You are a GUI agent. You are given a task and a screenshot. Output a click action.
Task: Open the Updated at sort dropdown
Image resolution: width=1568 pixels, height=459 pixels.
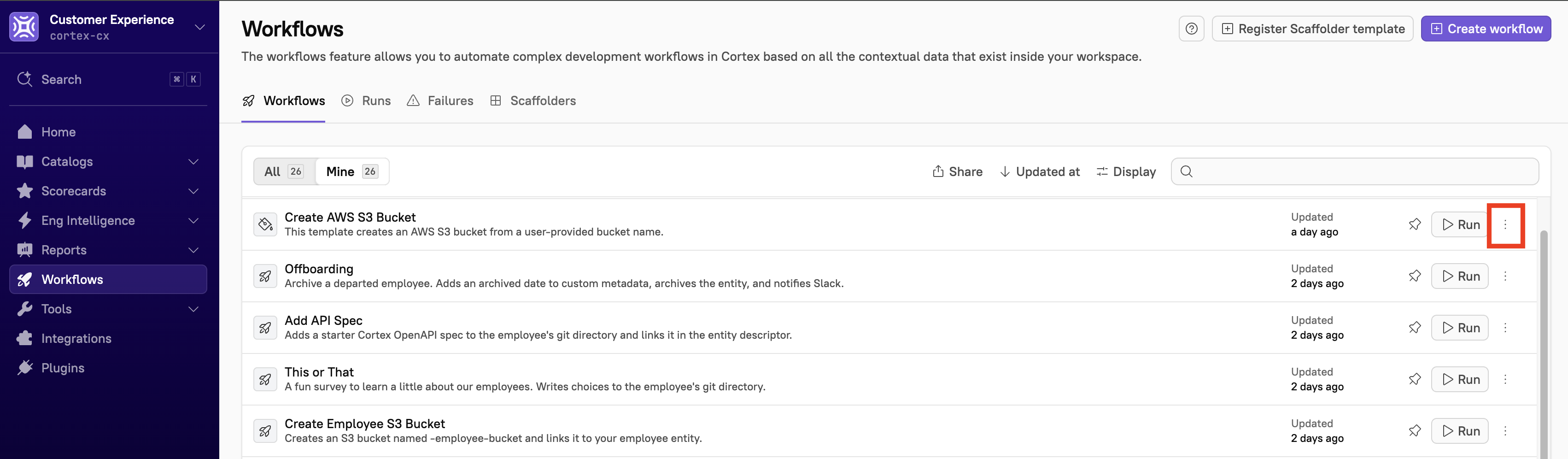point(1040,172)
